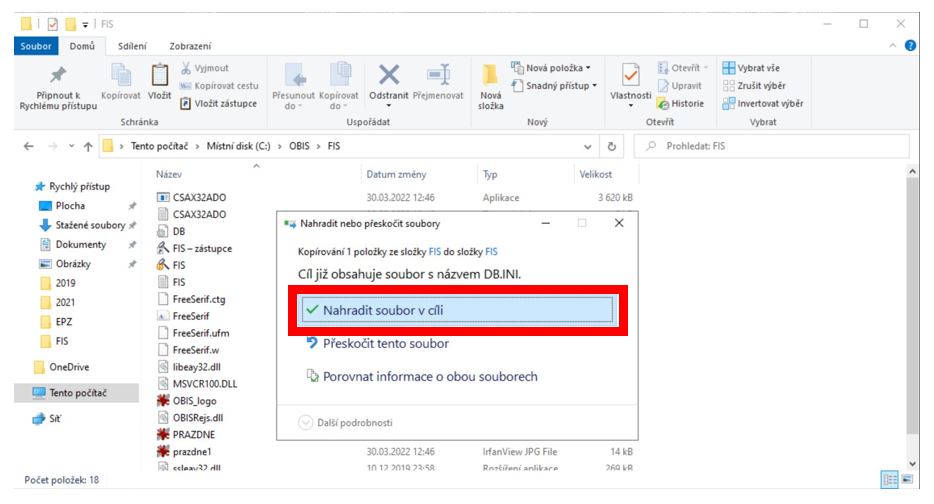Switch to the Zobrazení ribbon tab

pyautogui.click(x=190, y=46)
